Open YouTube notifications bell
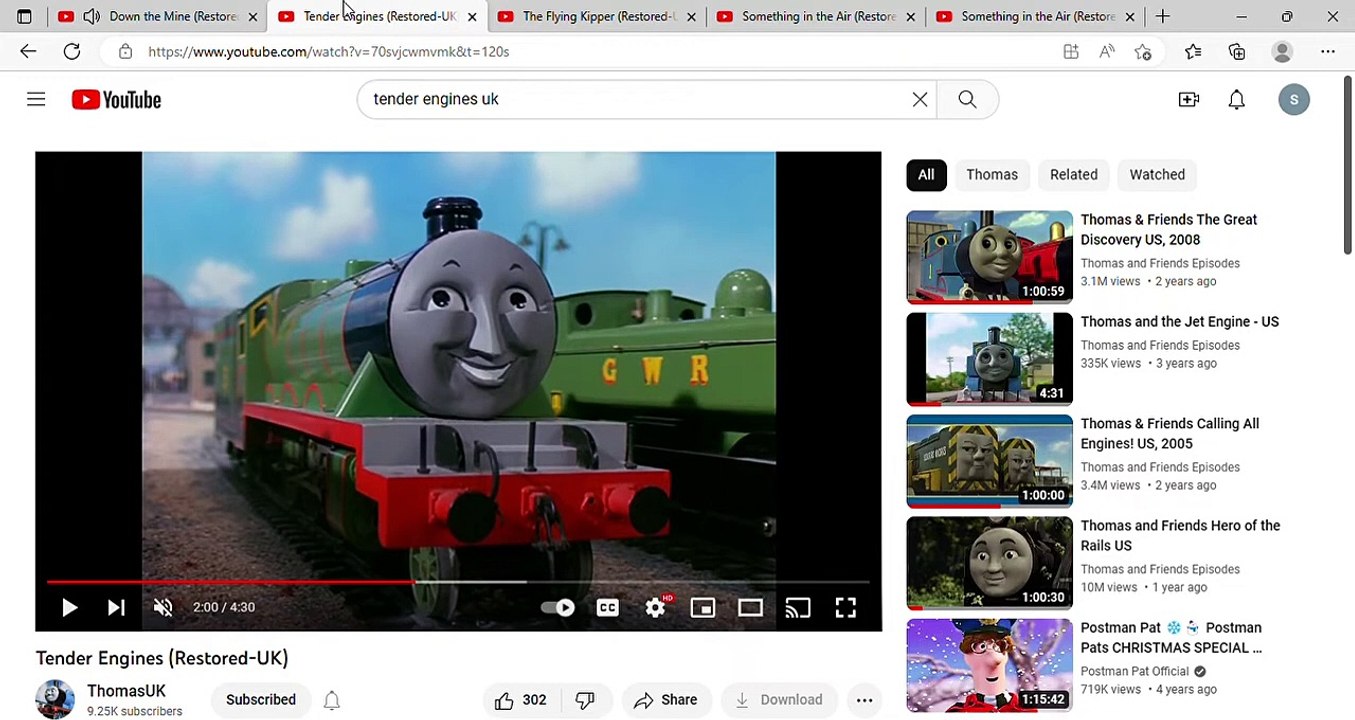Viewport: 1355px width, 720px height. tap(1237, 99)
